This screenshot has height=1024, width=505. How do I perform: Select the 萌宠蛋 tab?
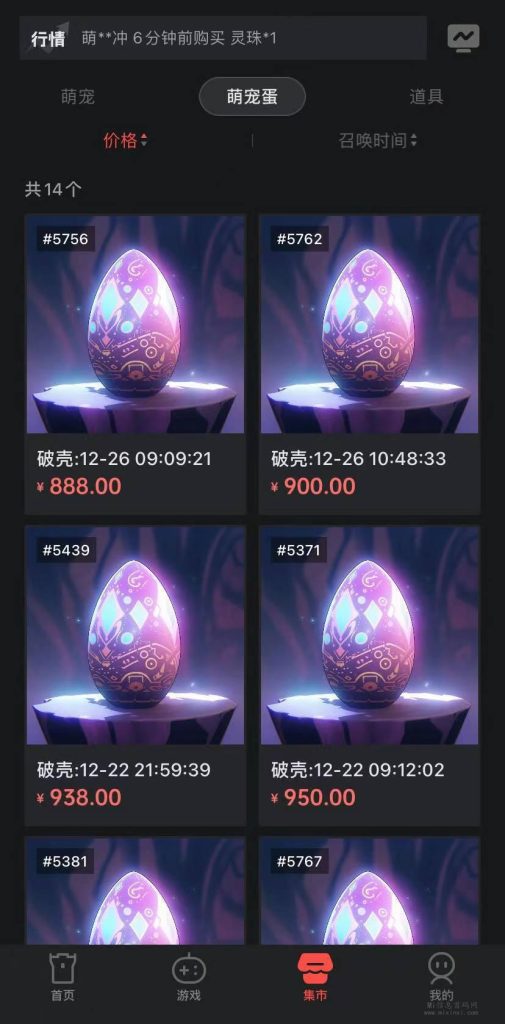coord(252,97)
